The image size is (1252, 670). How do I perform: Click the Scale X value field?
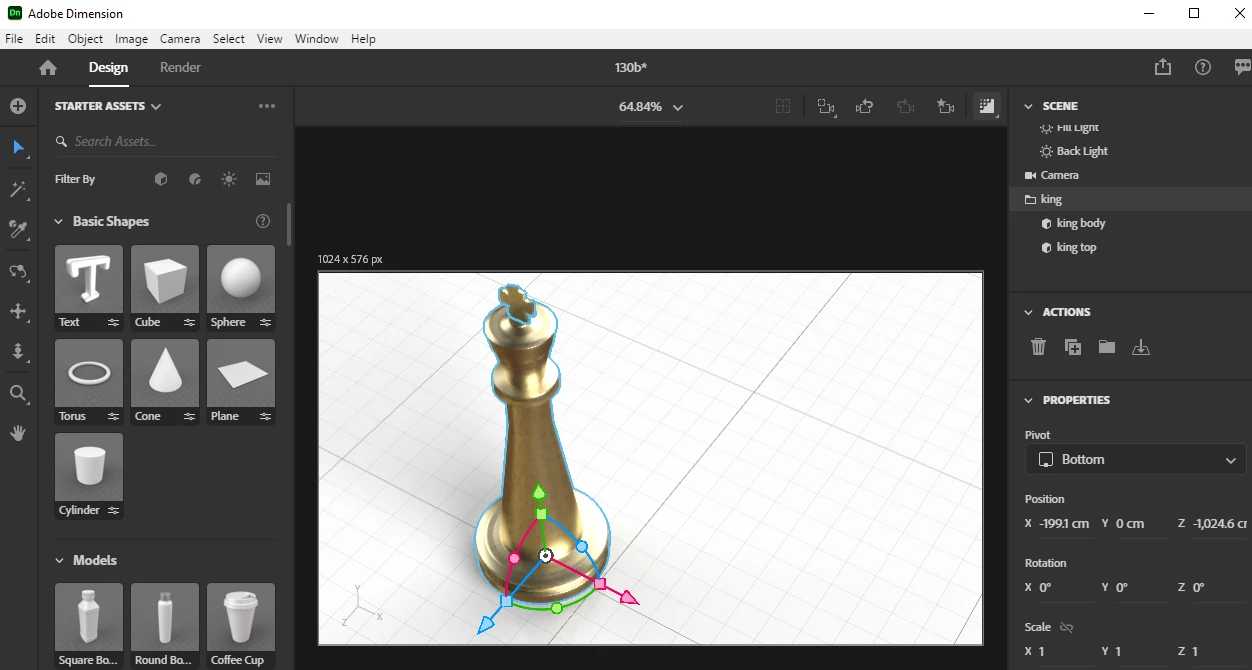[1066, 651]
